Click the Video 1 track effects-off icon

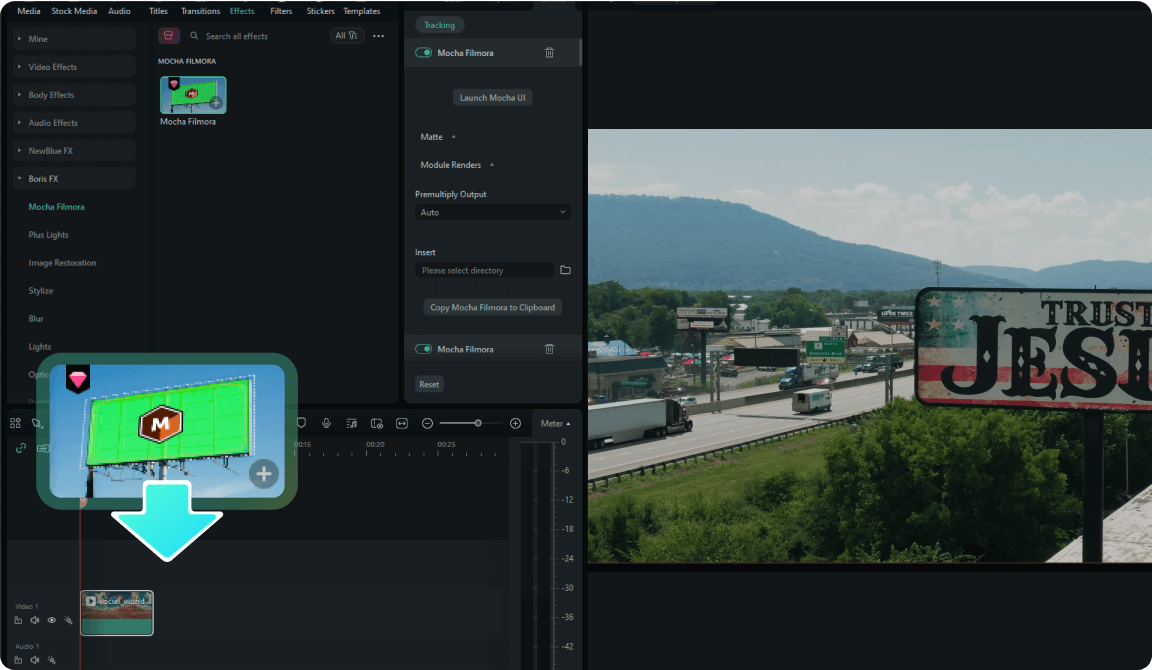(x=68, y=620)
